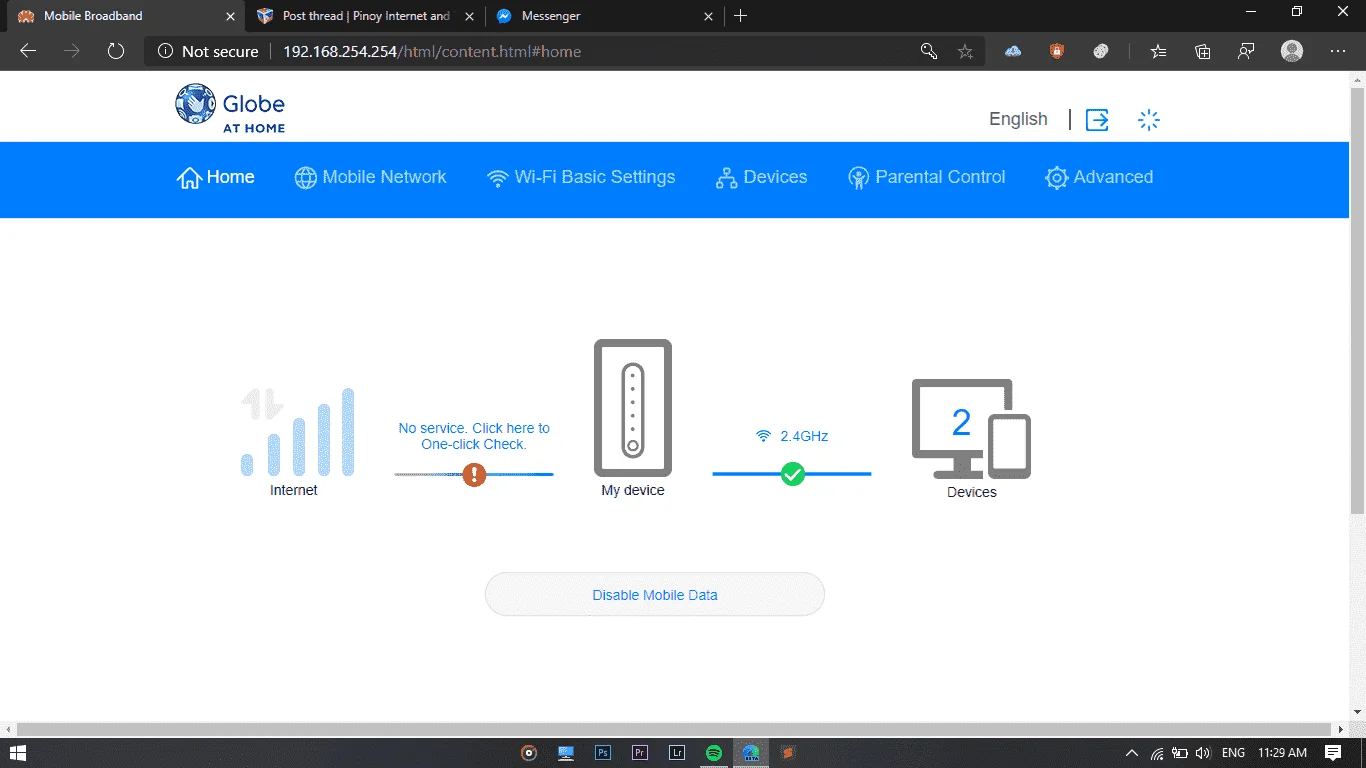
Task: Click the green checkmark Wi-Fi status icon
Action: [x=793, y=474]
